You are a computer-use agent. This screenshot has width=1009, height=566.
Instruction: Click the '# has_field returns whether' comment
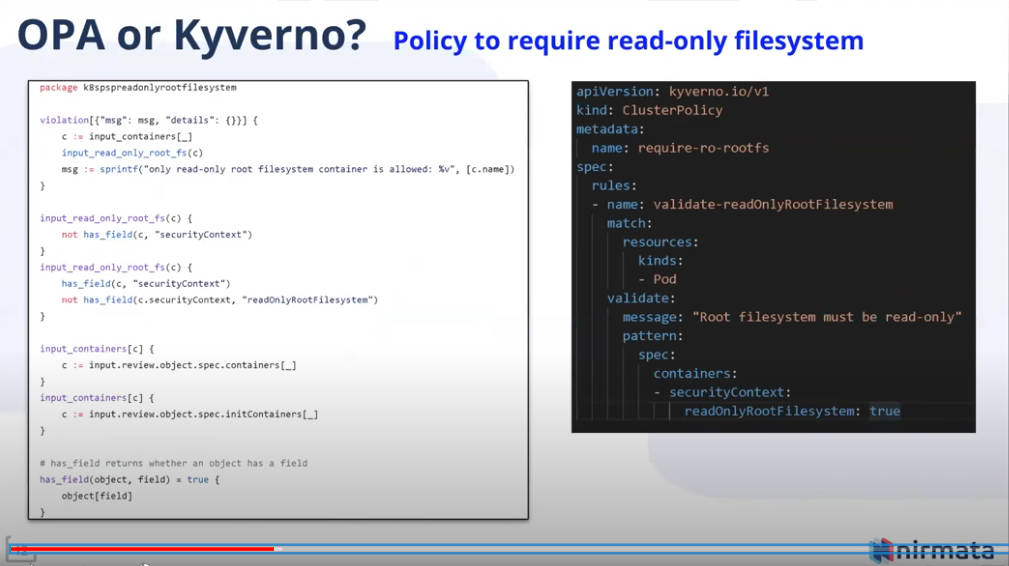point(174,463)
